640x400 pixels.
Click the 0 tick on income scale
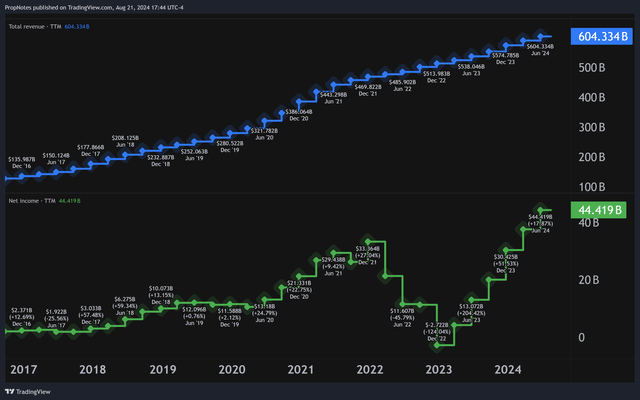[x=582, y=338]
